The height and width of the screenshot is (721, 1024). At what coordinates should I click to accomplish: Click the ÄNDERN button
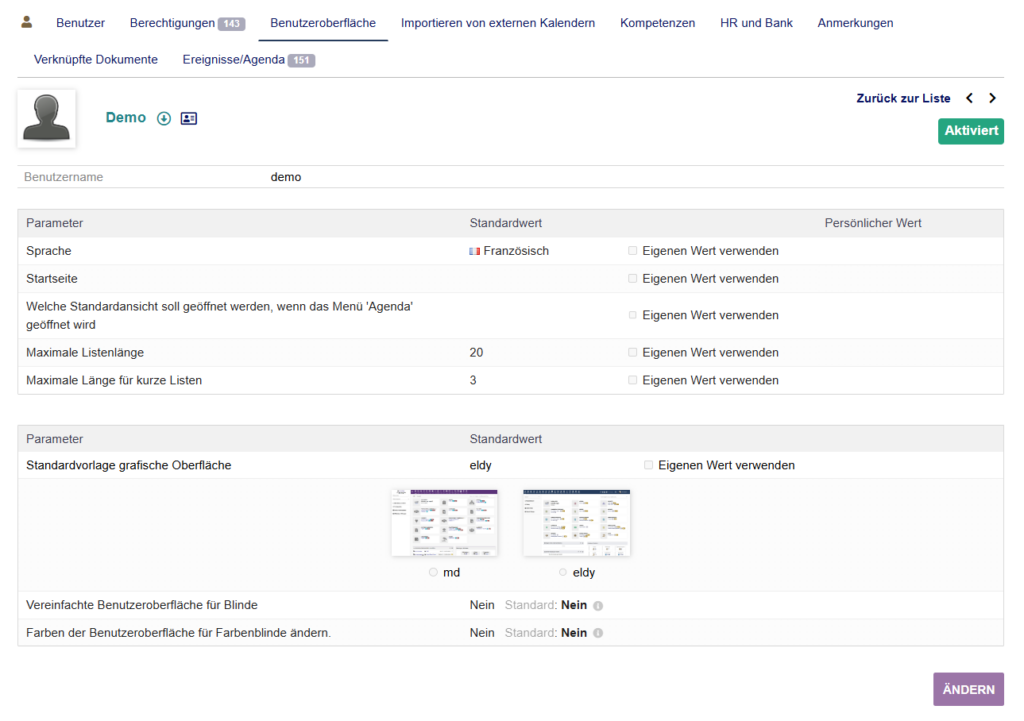[x=968, y=689]
